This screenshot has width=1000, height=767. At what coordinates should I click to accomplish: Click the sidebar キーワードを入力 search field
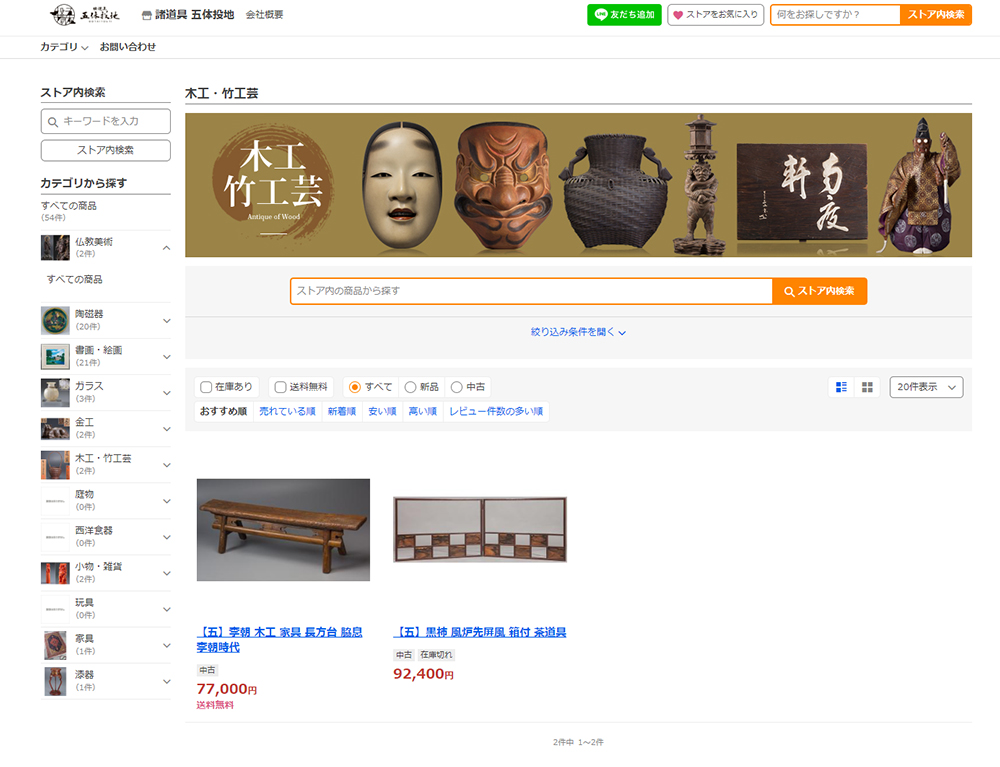pos(106,121)
